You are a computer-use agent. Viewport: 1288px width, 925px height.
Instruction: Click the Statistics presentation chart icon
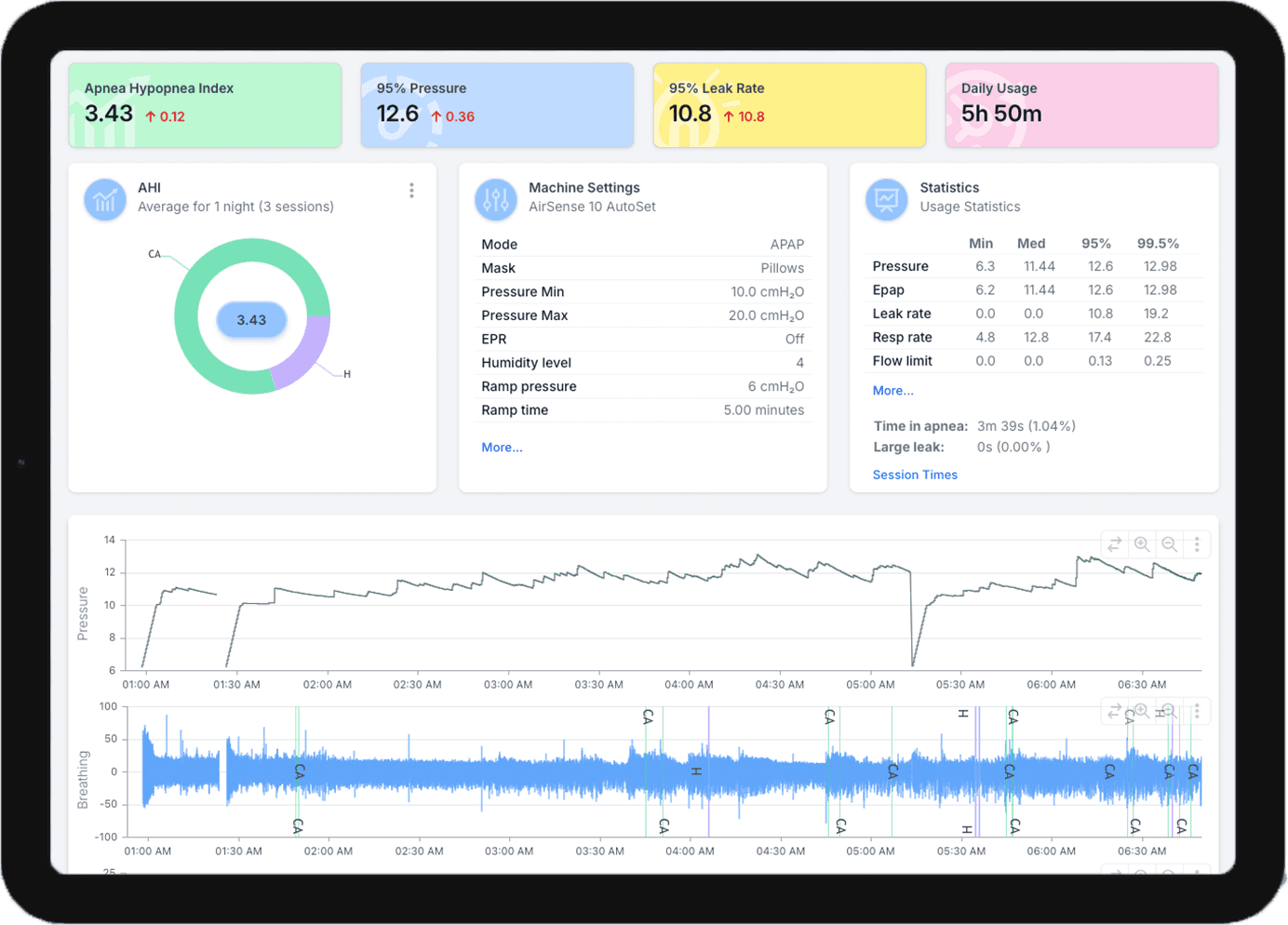point(887,198)
